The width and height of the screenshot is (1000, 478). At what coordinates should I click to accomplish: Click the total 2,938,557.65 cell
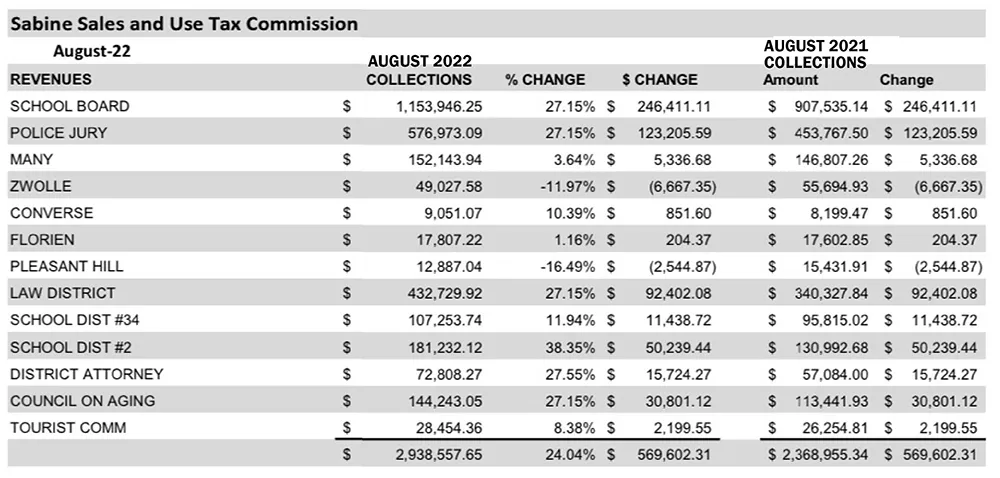tap(439, 455)
